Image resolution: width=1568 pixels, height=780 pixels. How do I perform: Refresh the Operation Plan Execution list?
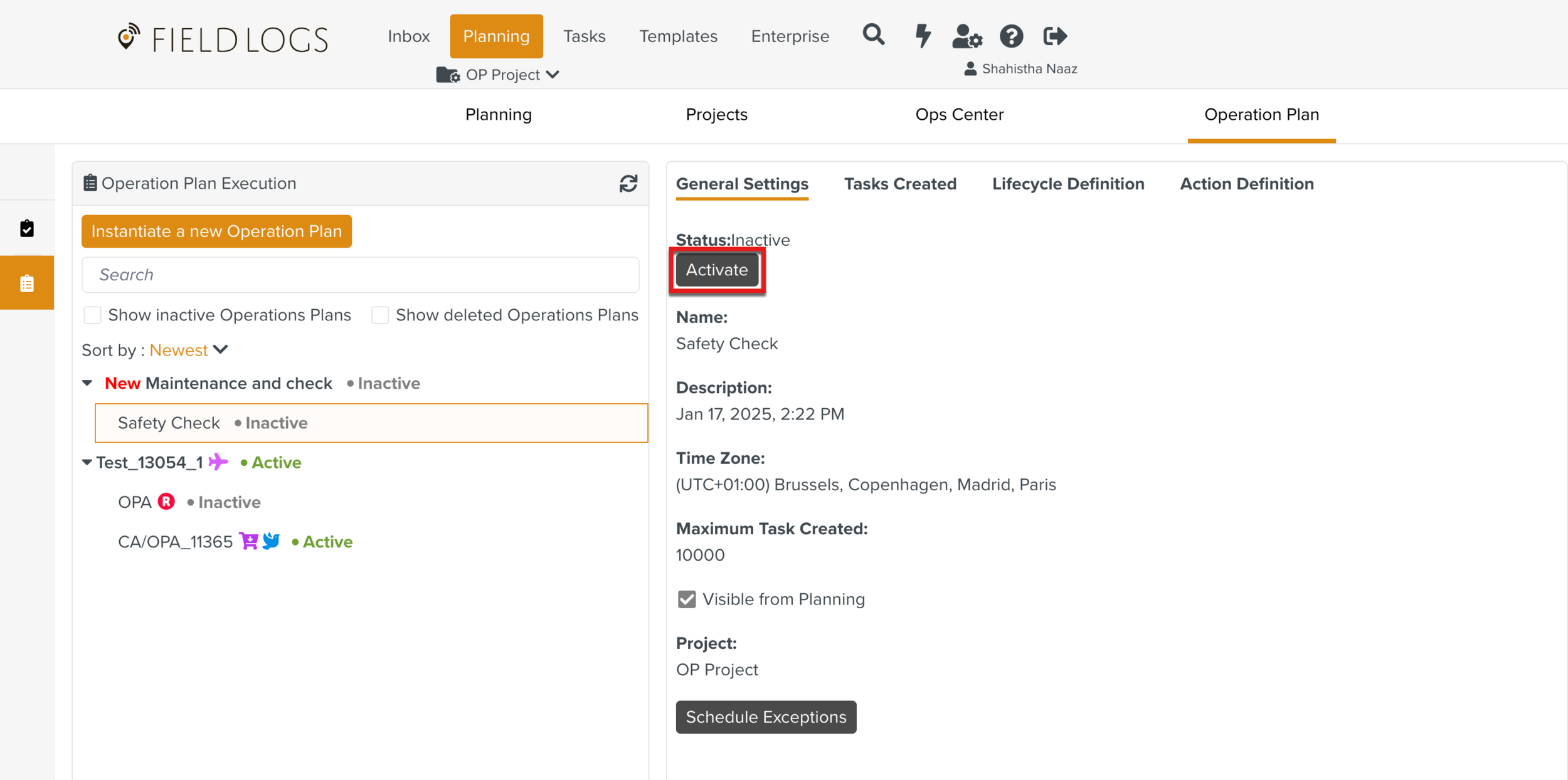coord(628,184)
